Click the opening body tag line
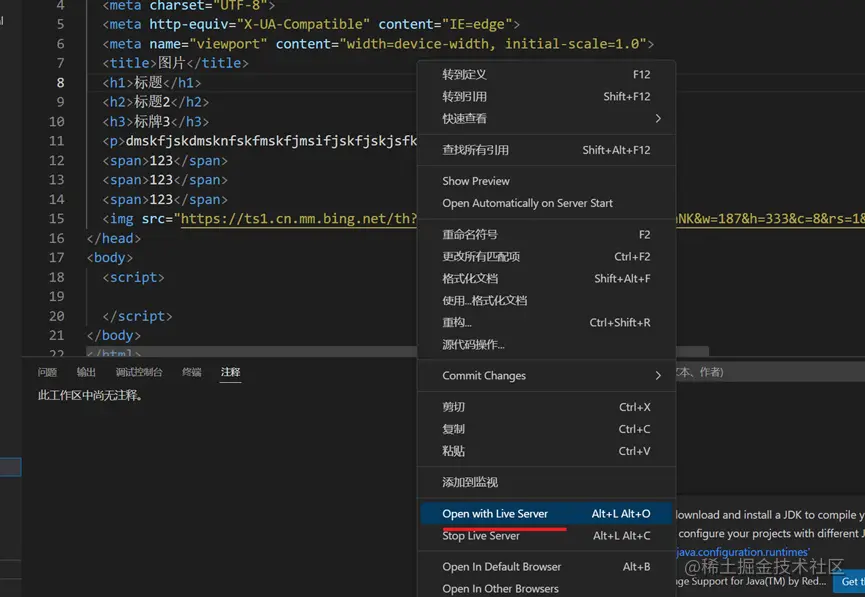This screenshot has height=597, width=865. coord(110,258)
